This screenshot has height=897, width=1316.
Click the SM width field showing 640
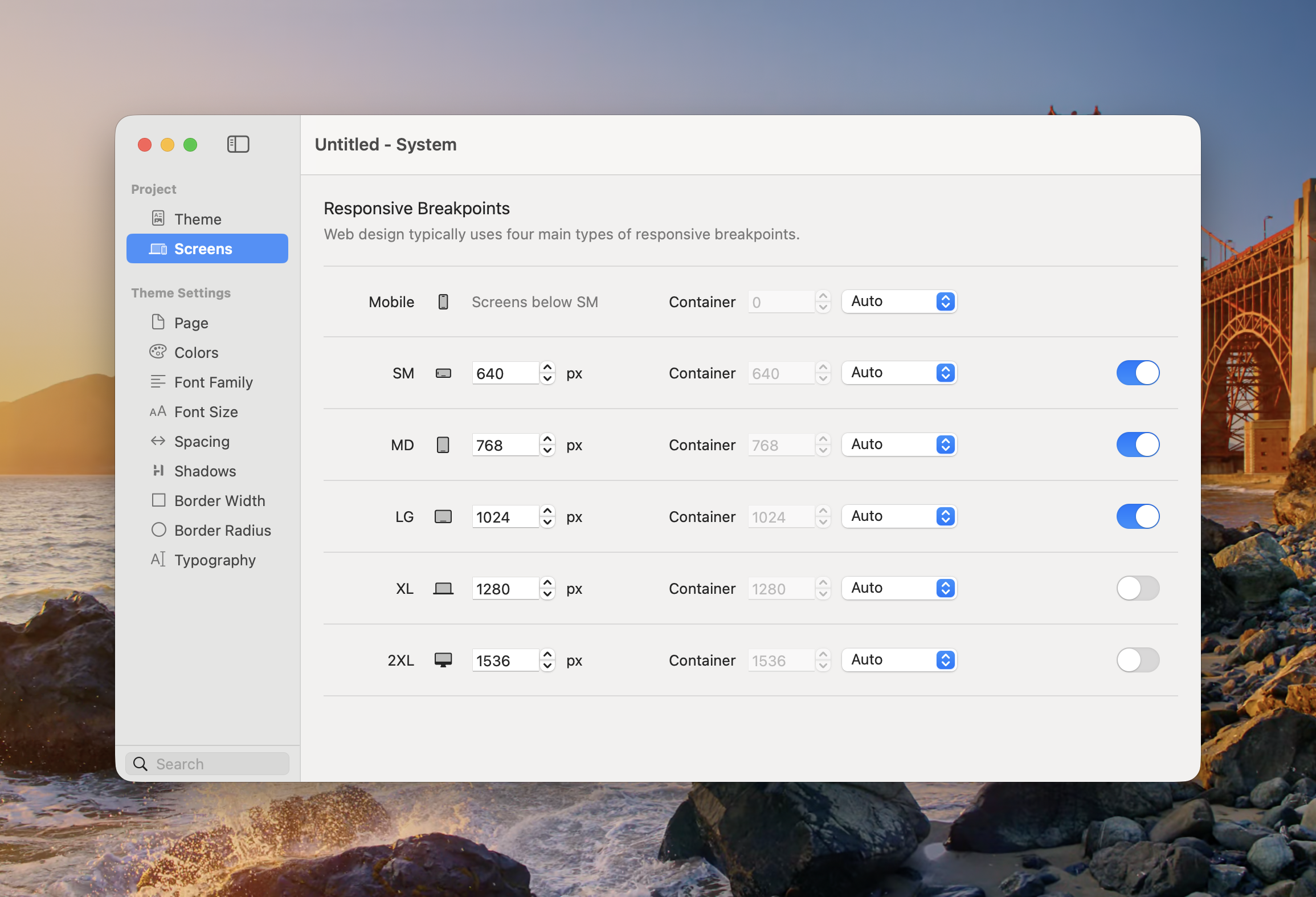505,374
